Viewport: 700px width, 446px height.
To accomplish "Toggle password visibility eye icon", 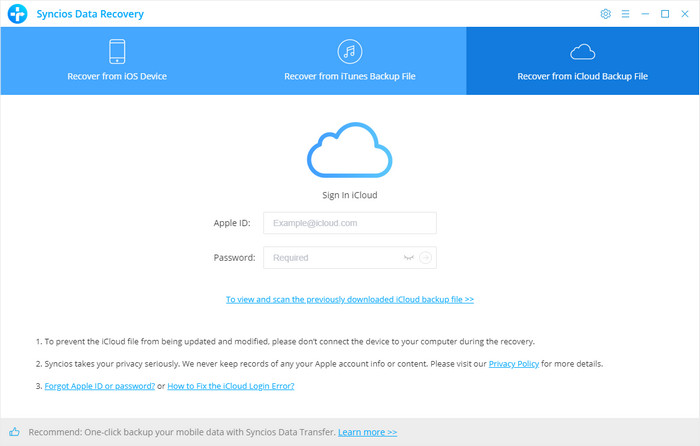I will click(x=408, y=258).
